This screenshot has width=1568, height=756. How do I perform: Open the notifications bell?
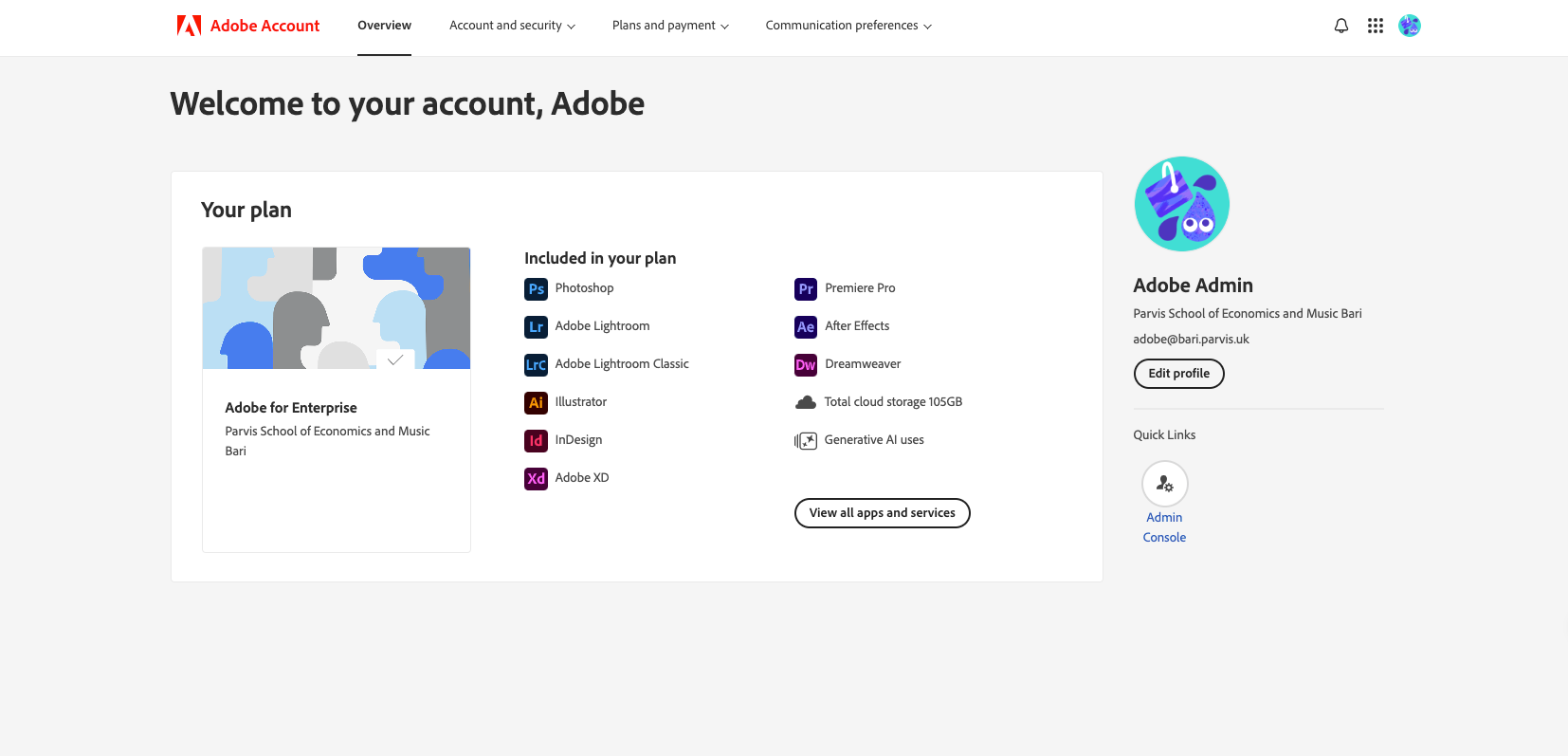click(x=1341, y=26)
